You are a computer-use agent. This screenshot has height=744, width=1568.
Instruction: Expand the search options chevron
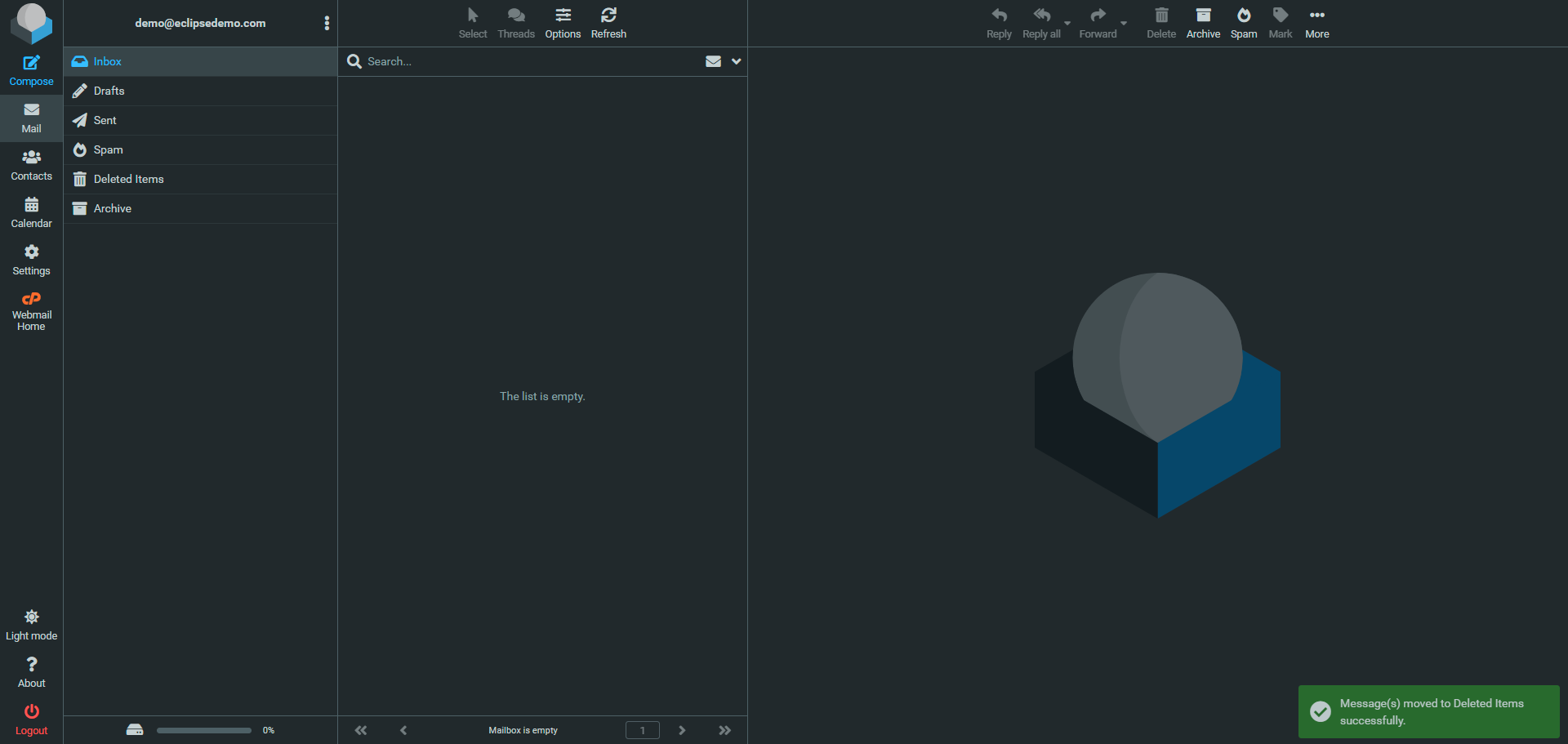(x=736, y=61)
